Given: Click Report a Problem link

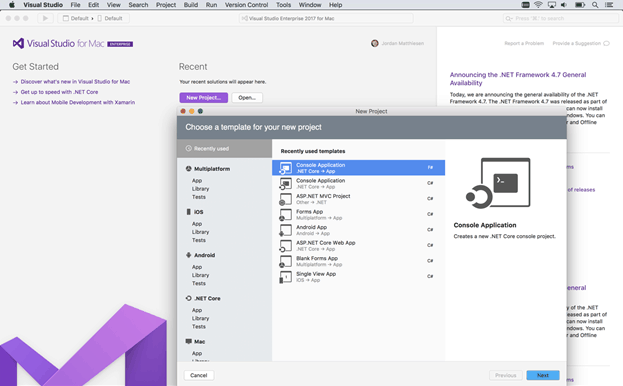Looking at the screenshot, I should point(524,43).
